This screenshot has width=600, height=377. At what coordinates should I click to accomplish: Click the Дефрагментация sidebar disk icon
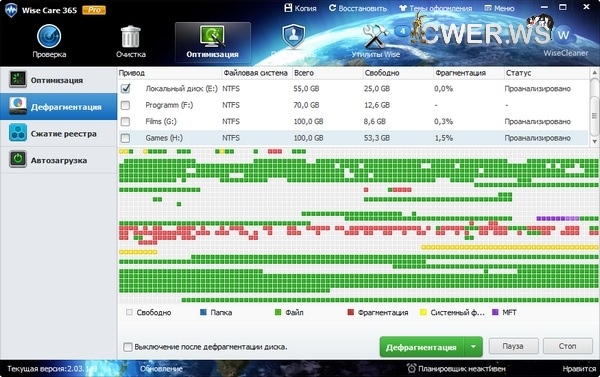pos(18,106)
